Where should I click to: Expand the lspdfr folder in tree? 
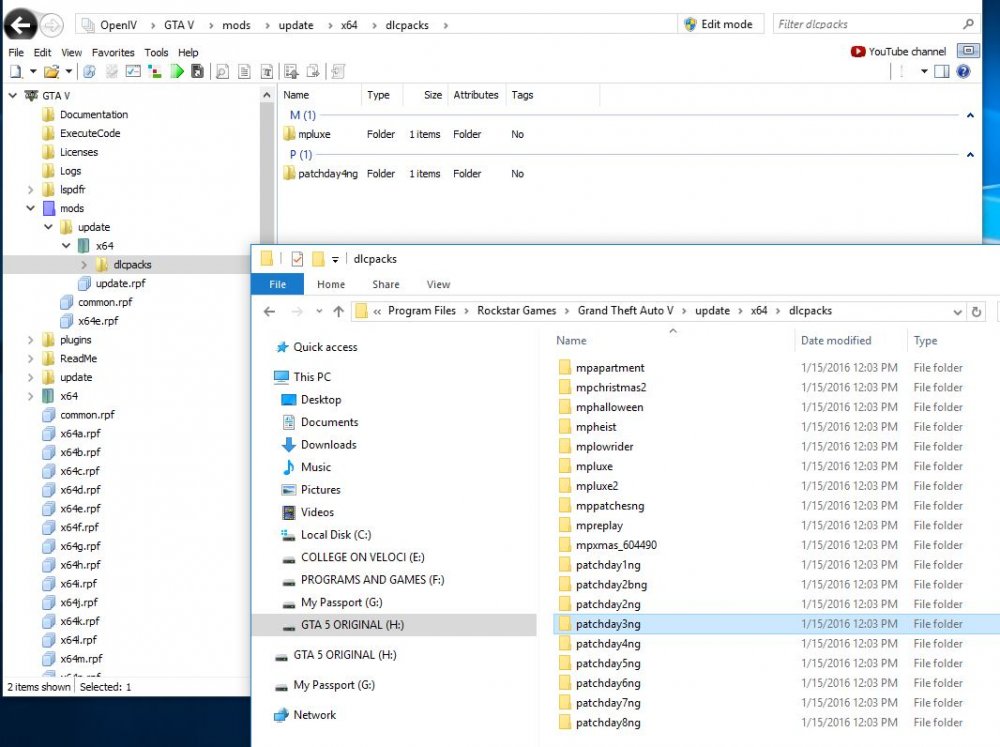tap(30, 190)
